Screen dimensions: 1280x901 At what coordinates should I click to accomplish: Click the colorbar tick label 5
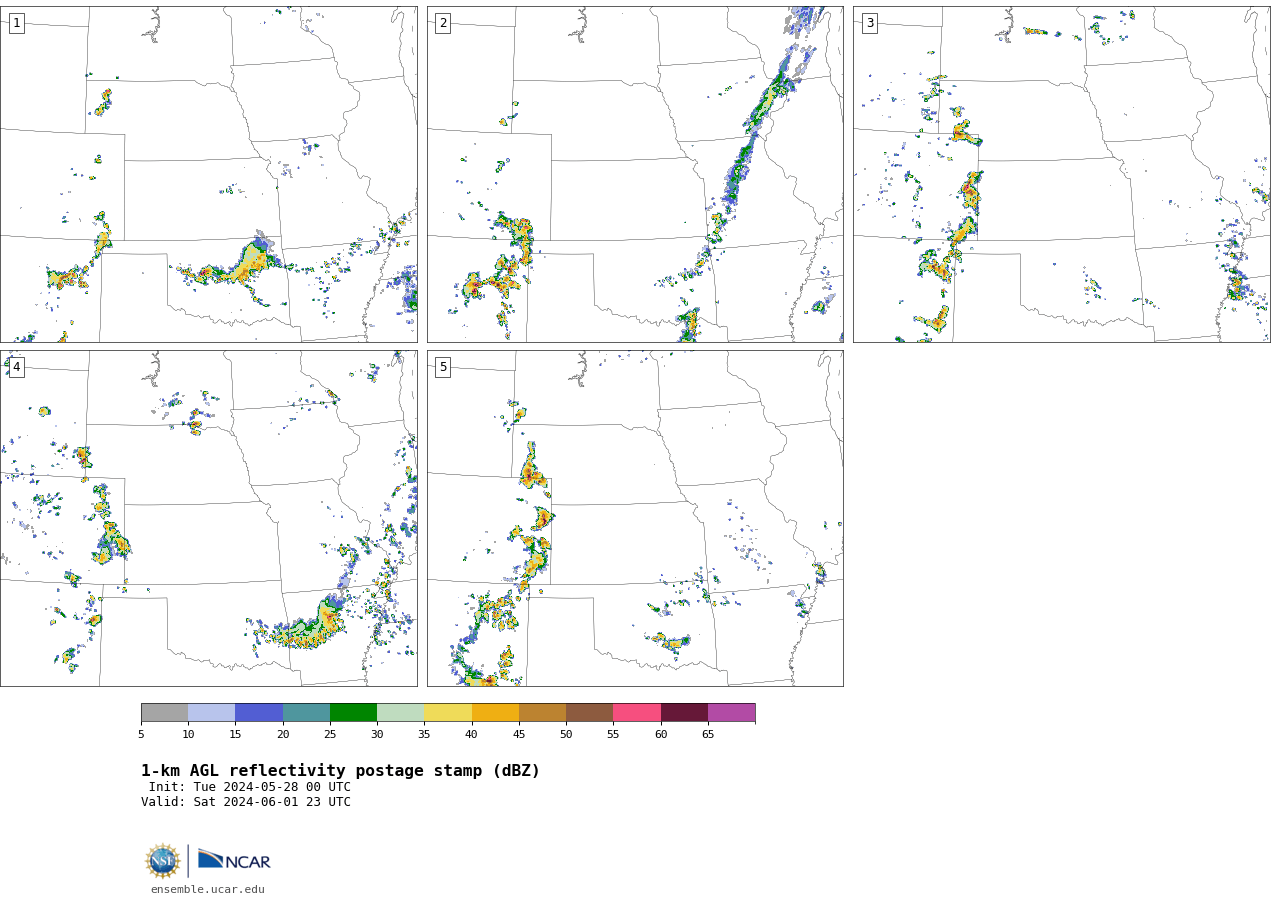point(141,735)
